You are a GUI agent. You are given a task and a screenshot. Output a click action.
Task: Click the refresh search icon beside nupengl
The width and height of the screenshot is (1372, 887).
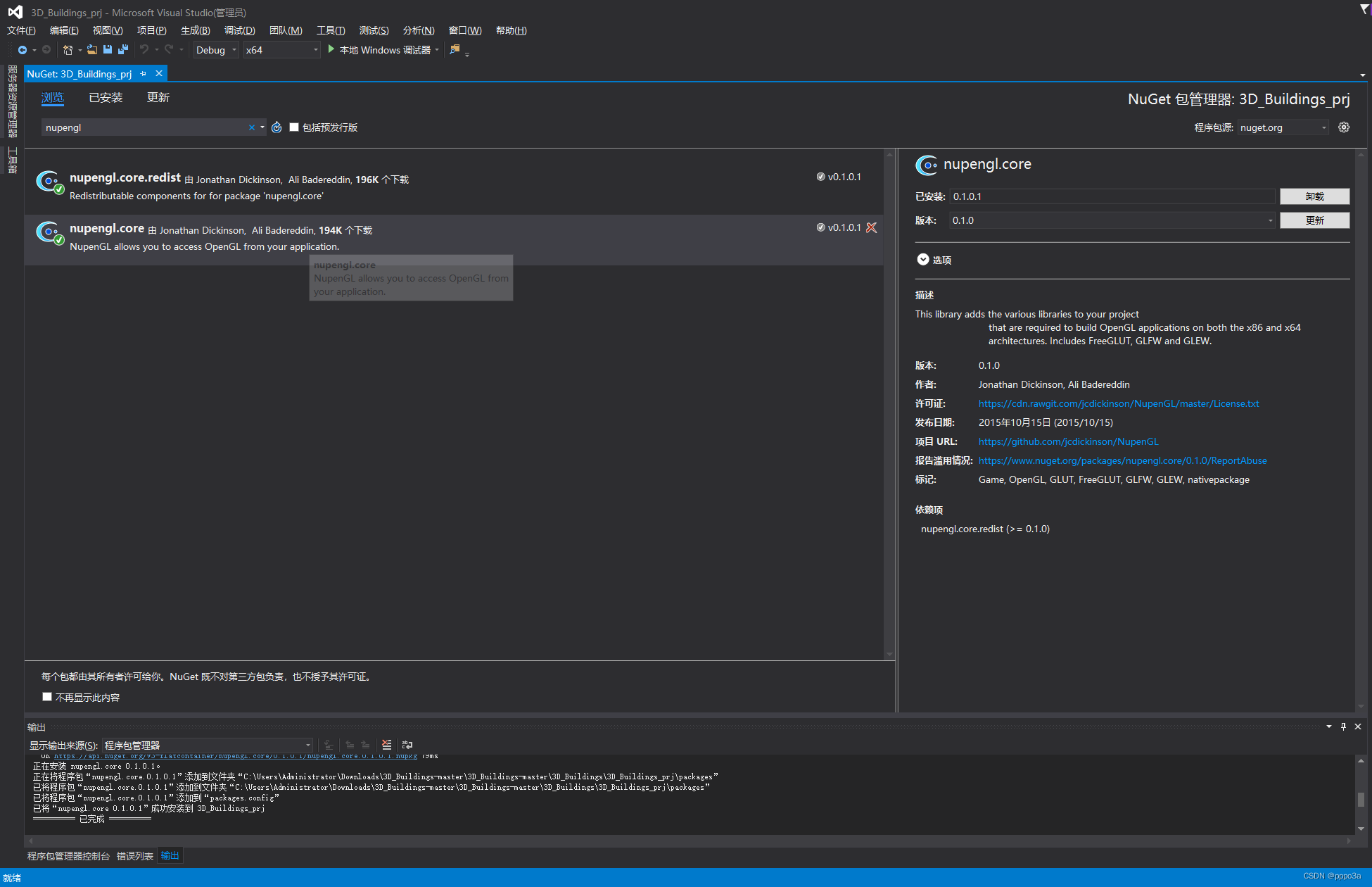tap(276, 127)
